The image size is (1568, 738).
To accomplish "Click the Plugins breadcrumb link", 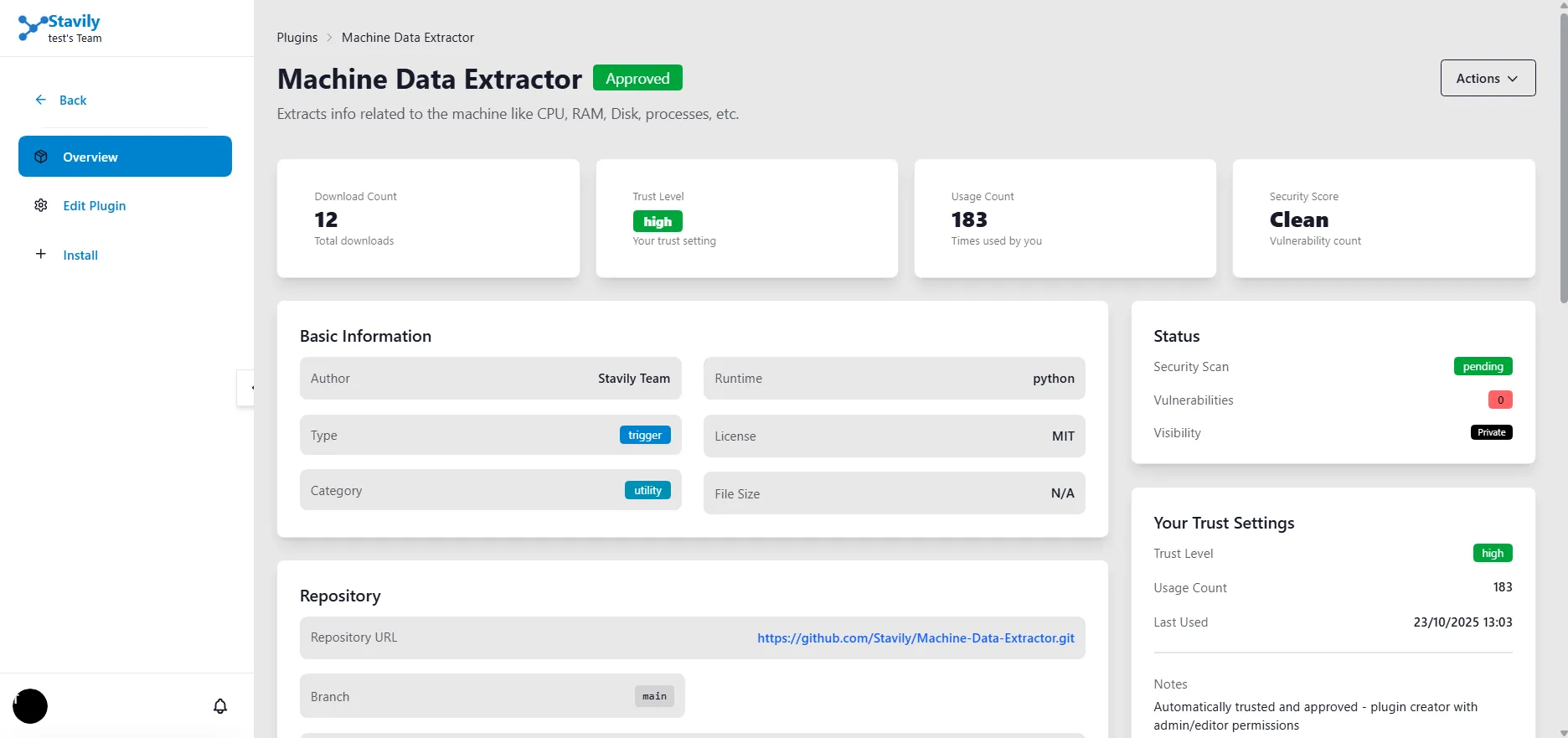I will [x=297, y=38].
